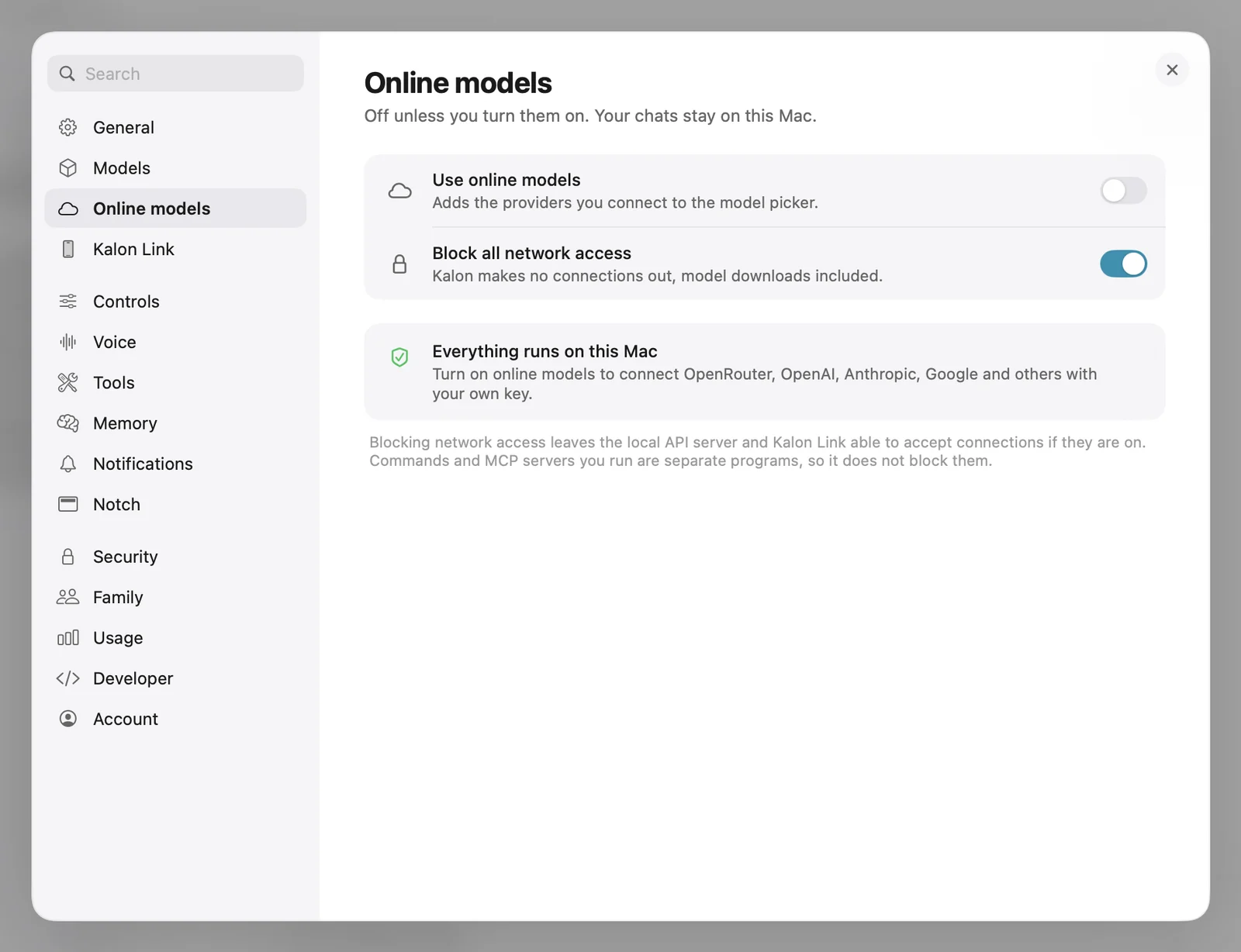1241x952 pixels.
Task: Click the Family people icon
Action: pyautogui.click(x=68, y=597)
